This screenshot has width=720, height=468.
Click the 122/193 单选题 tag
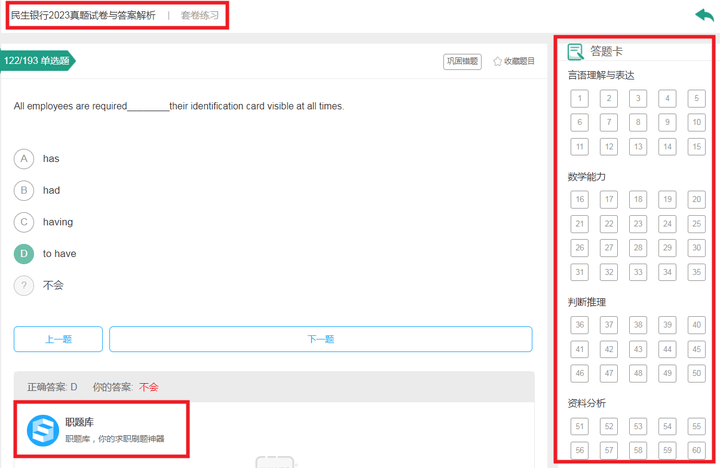click(37, 61)
